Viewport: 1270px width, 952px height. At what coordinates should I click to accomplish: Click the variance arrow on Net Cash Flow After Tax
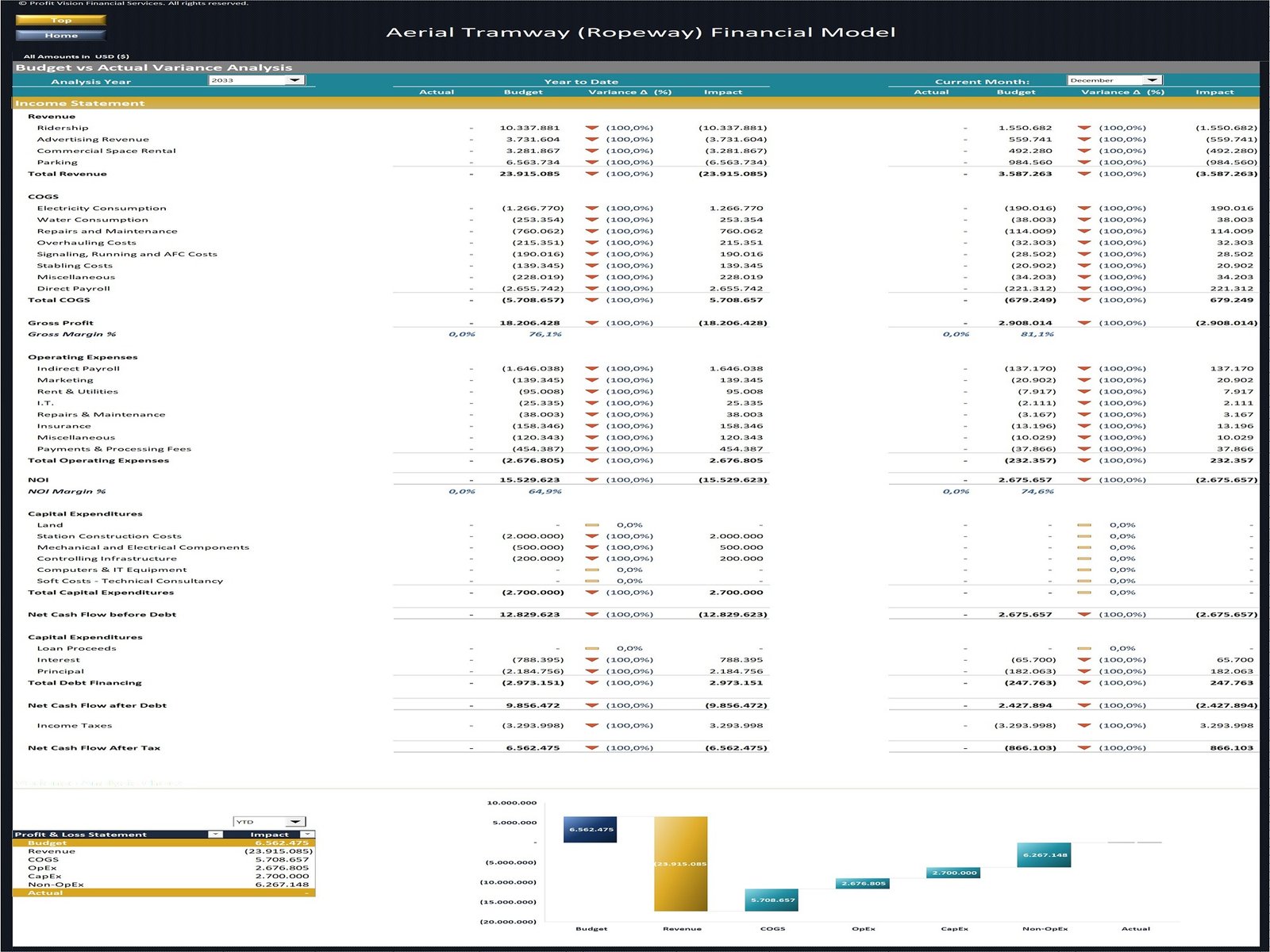591,747
